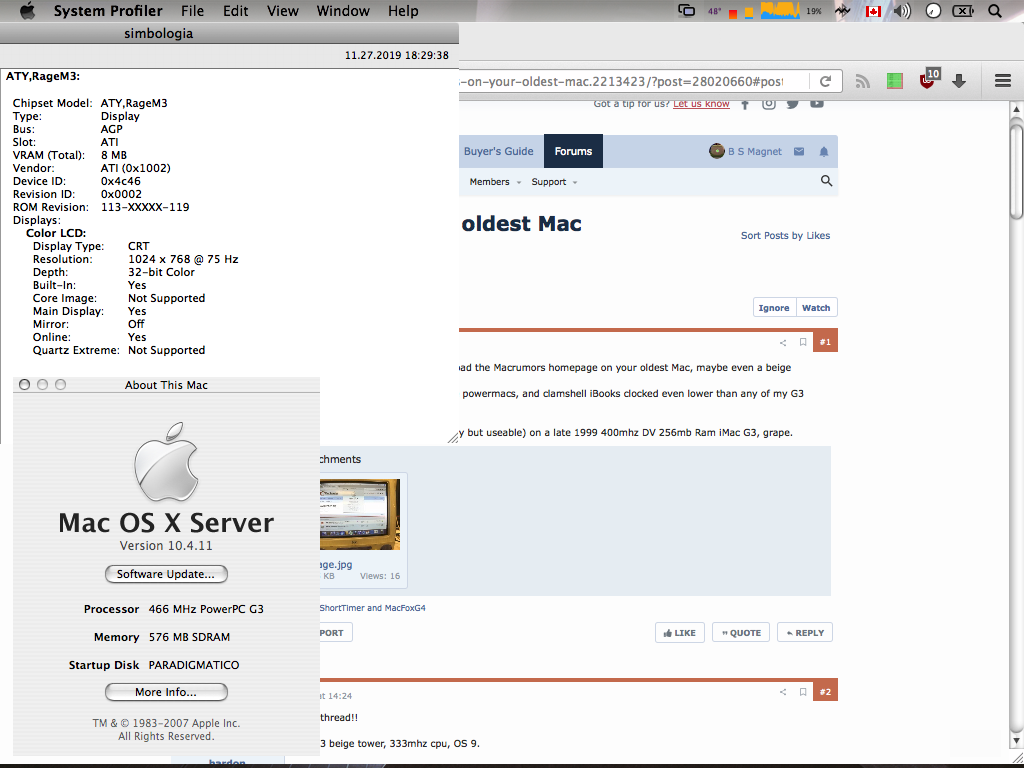
Task: Click the browser URL address field
Action: [633, 81]
